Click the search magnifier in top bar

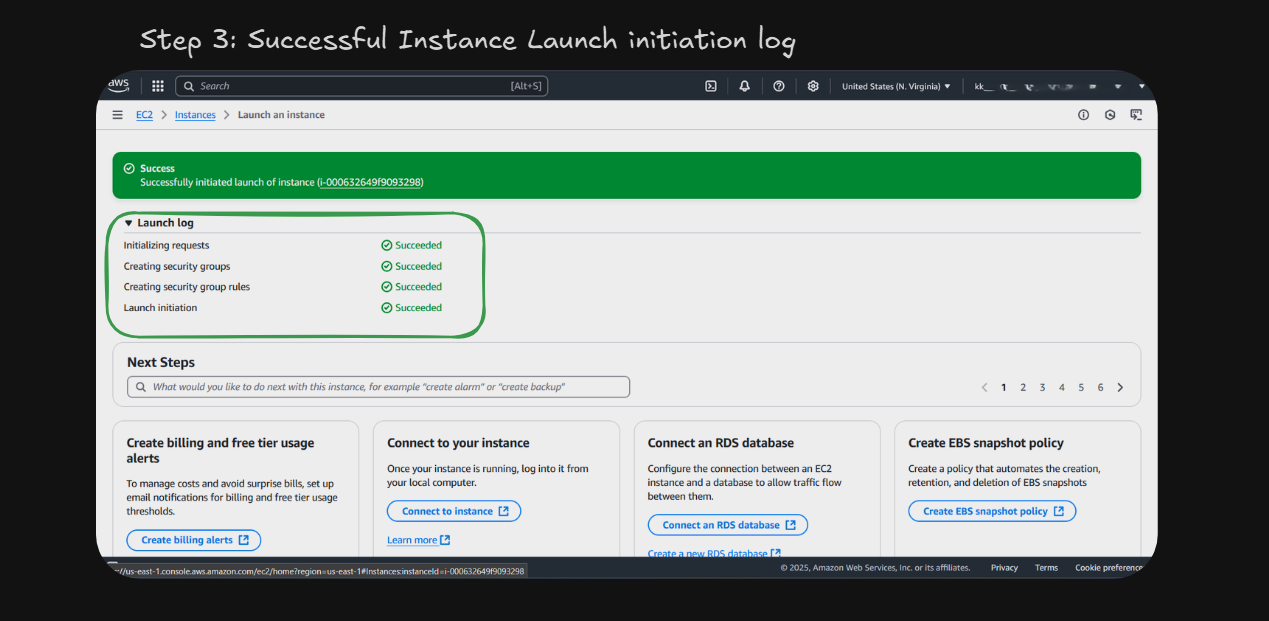(x=189, y=86)
